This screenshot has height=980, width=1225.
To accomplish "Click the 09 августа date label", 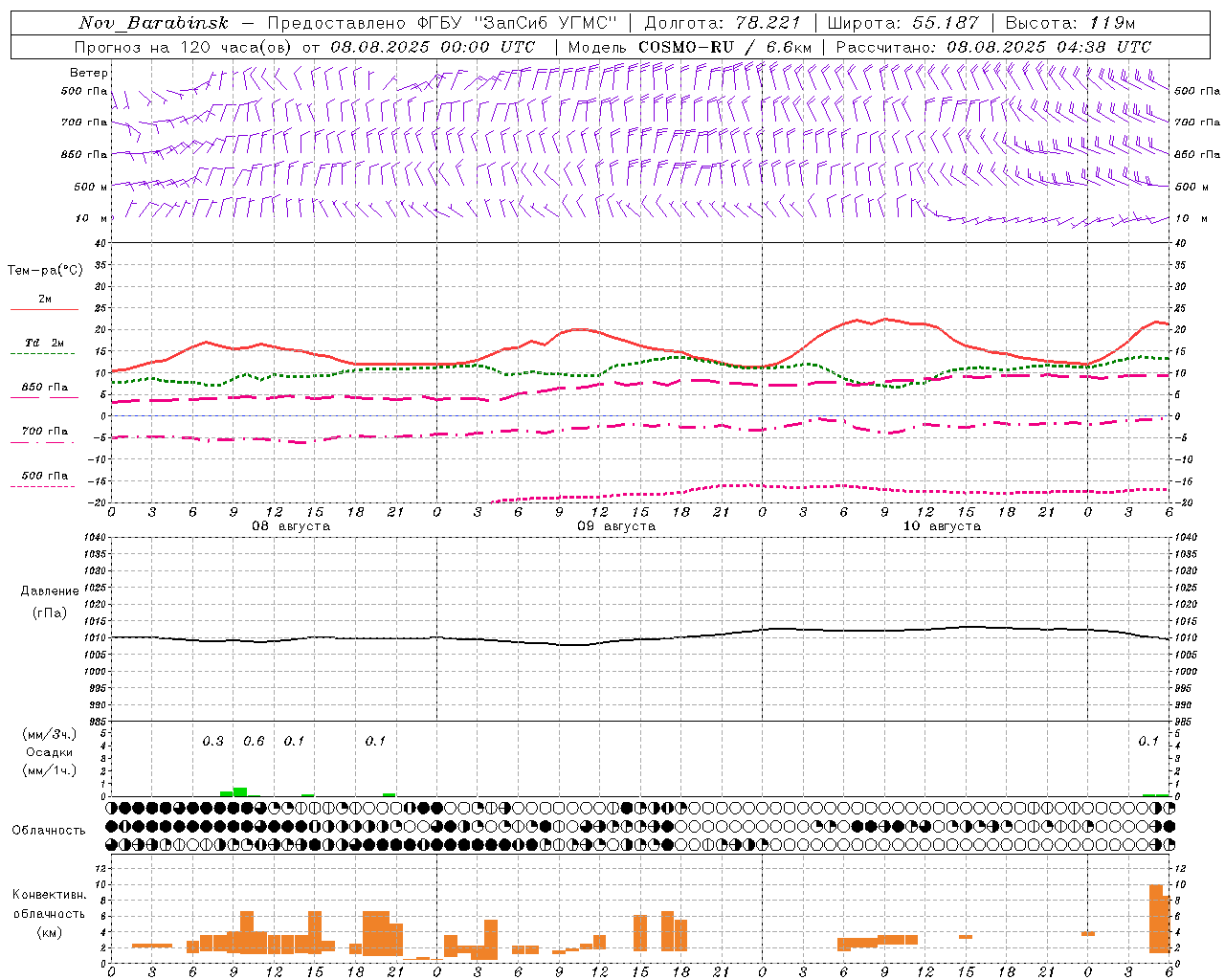I will tap(616, 526).
